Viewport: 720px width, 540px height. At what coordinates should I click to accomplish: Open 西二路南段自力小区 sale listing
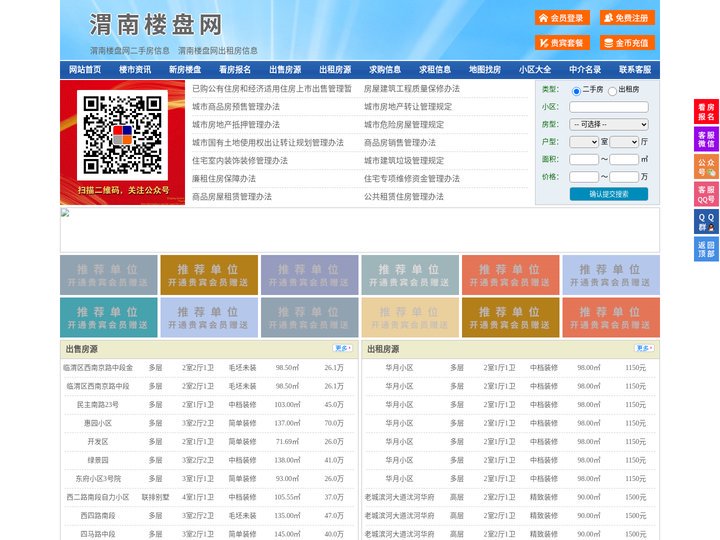click(98, 497)
